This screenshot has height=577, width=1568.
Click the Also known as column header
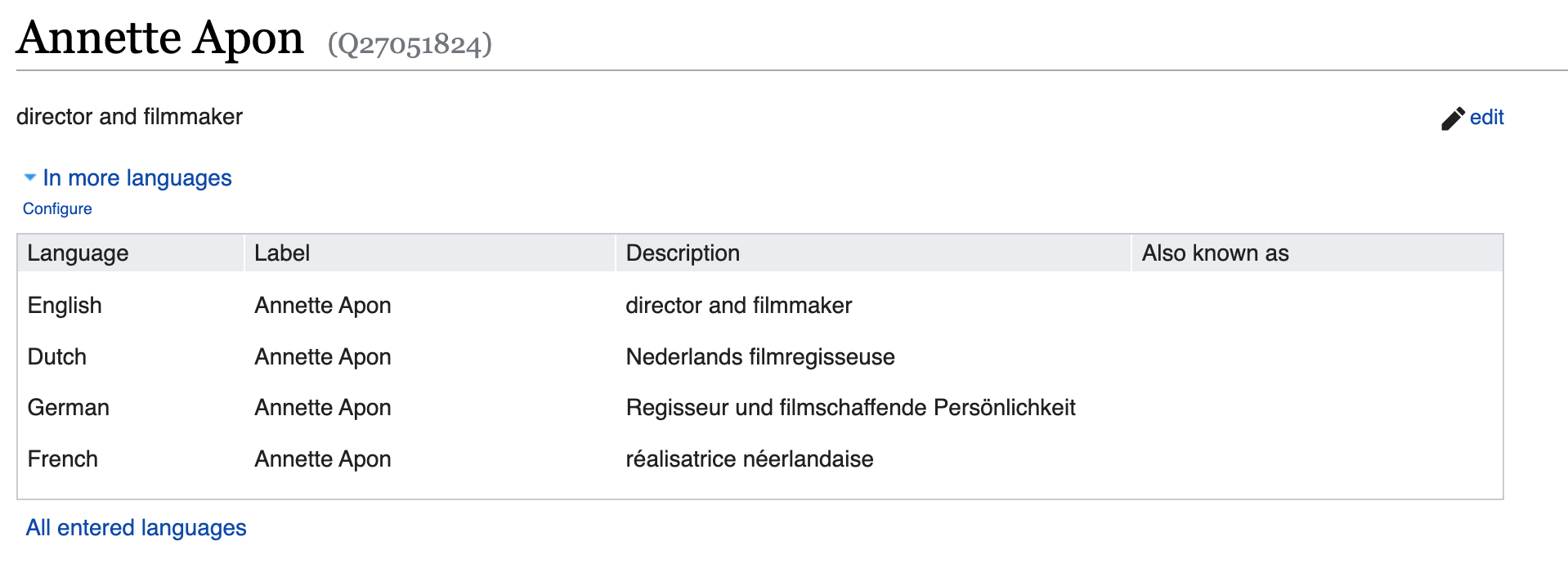click(1215, 253)
